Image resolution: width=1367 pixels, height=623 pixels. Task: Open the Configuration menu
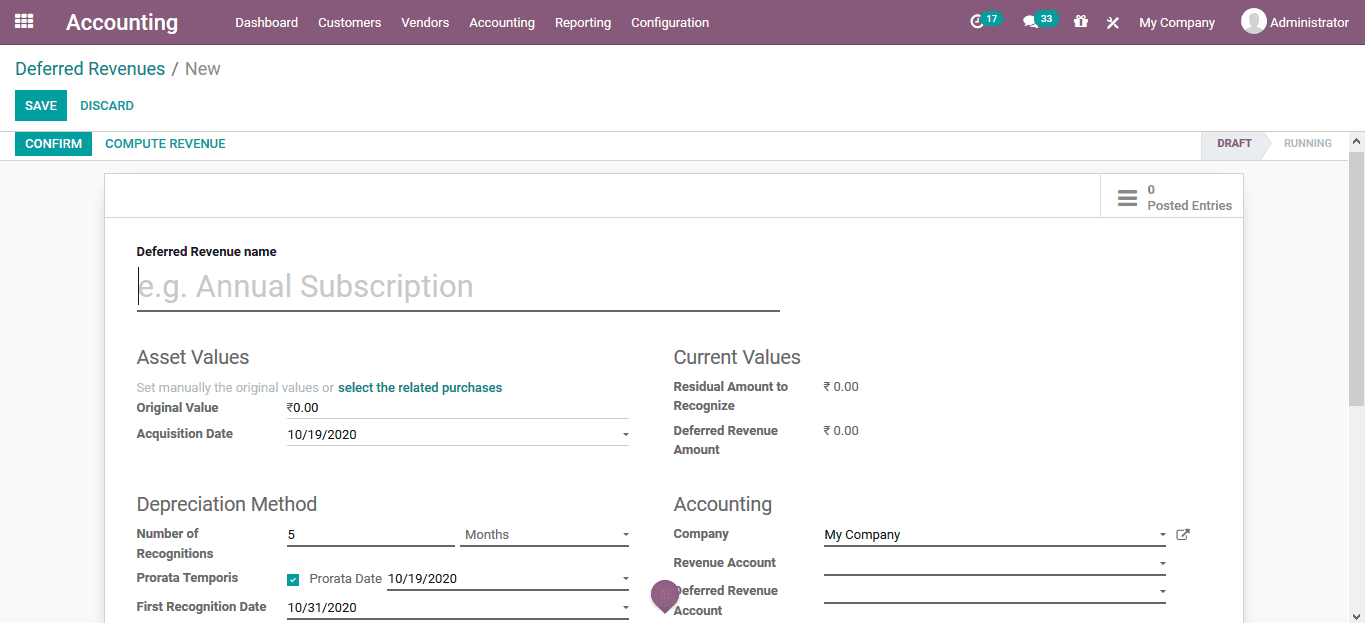(x=669, y=22)
